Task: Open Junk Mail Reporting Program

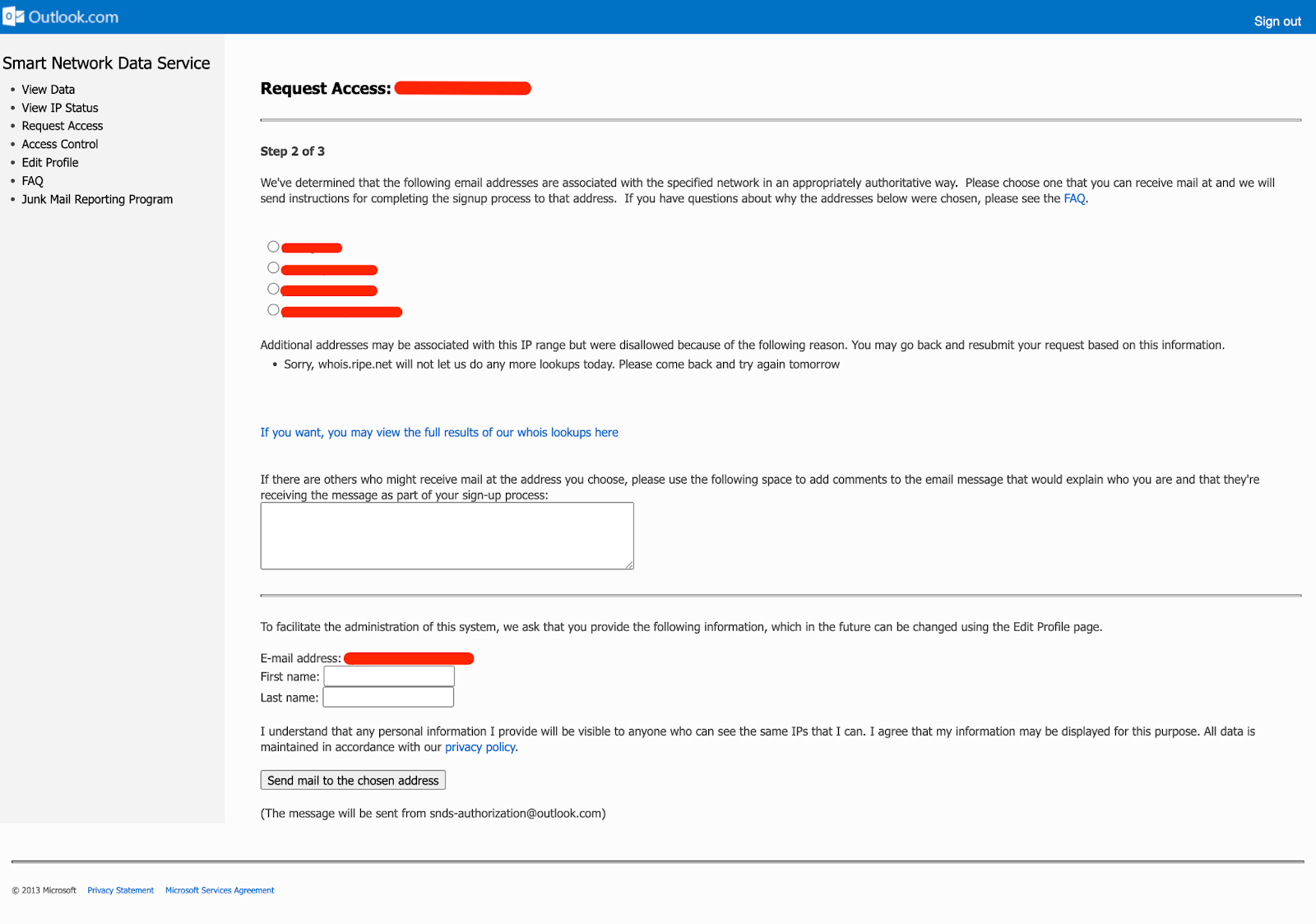Action: point(97,199)
